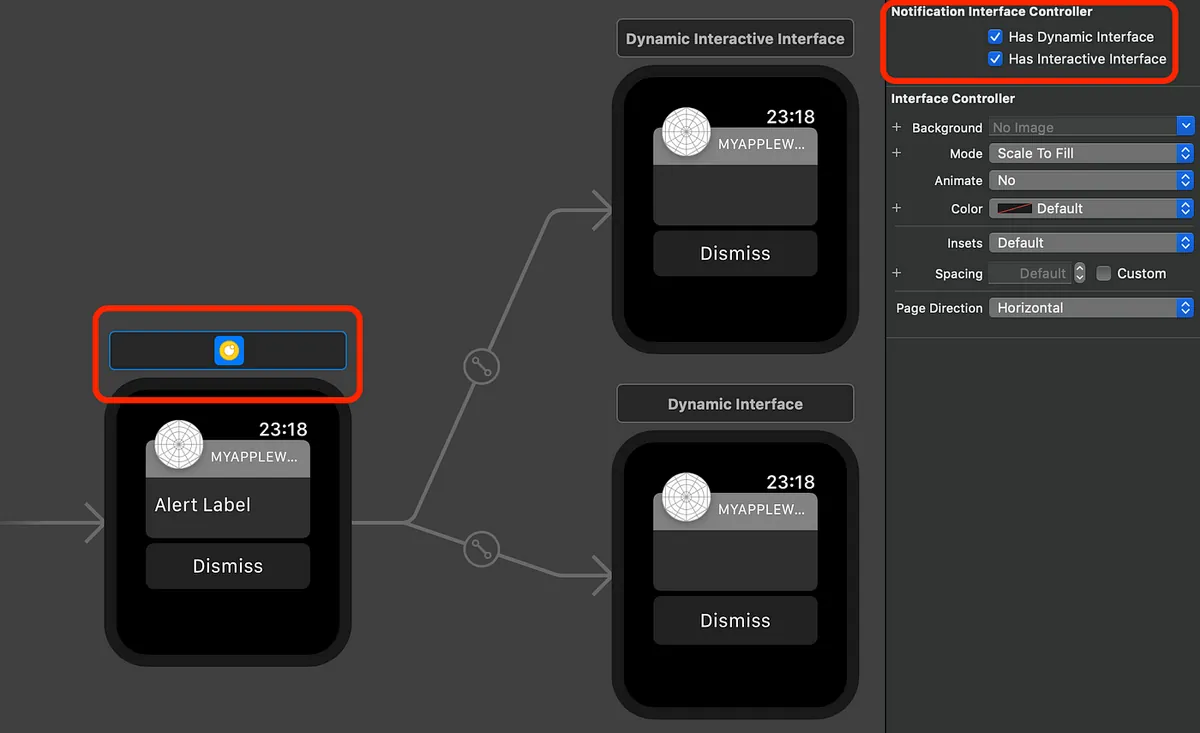This screenshot has height=733, width=1200.
Task: Open the Animate dropdown
Action: 1090,180
